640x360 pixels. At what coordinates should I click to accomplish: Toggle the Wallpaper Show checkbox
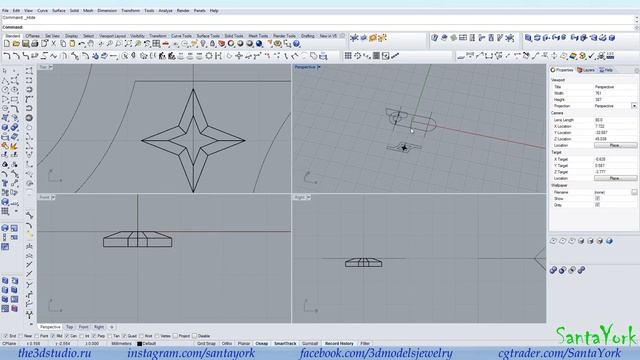[x=597, y=198]
